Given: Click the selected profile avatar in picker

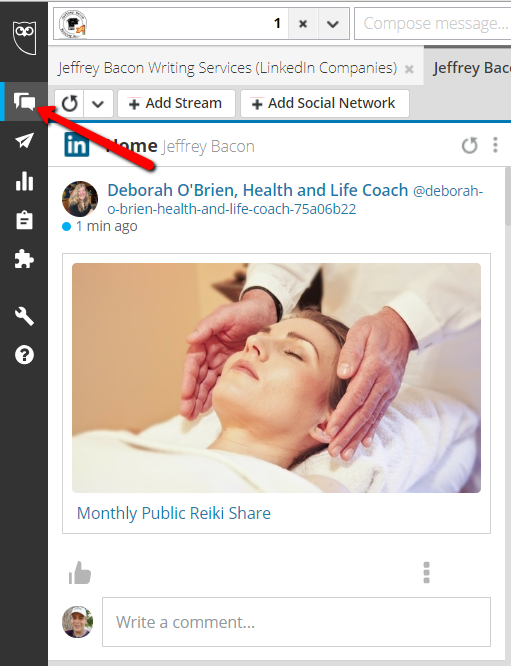Looking at the screenshot, I should [x=72, y=24].
